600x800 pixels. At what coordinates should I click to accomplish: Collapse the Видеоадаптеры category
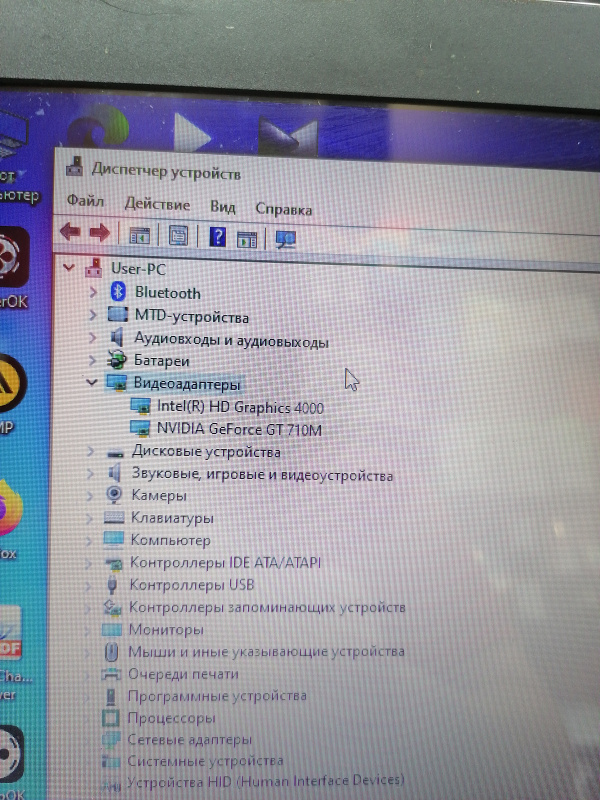point(92,382)
